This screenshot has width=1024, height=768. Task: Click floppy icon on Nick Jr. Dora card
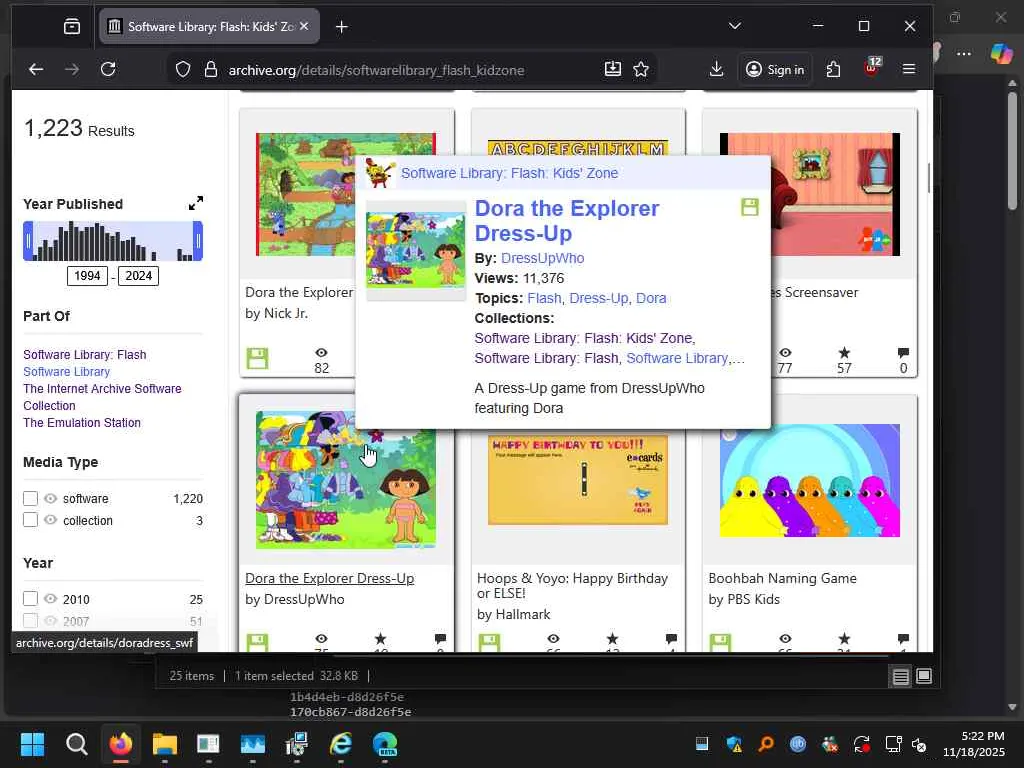tap(257, 358)
